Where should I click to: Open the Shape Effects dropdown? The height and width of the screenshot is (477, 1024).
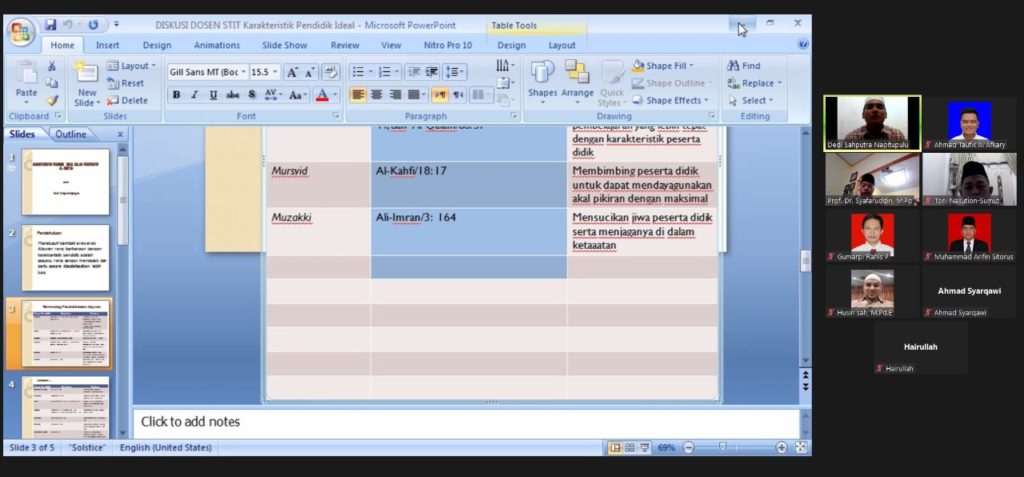coord(669,100)
